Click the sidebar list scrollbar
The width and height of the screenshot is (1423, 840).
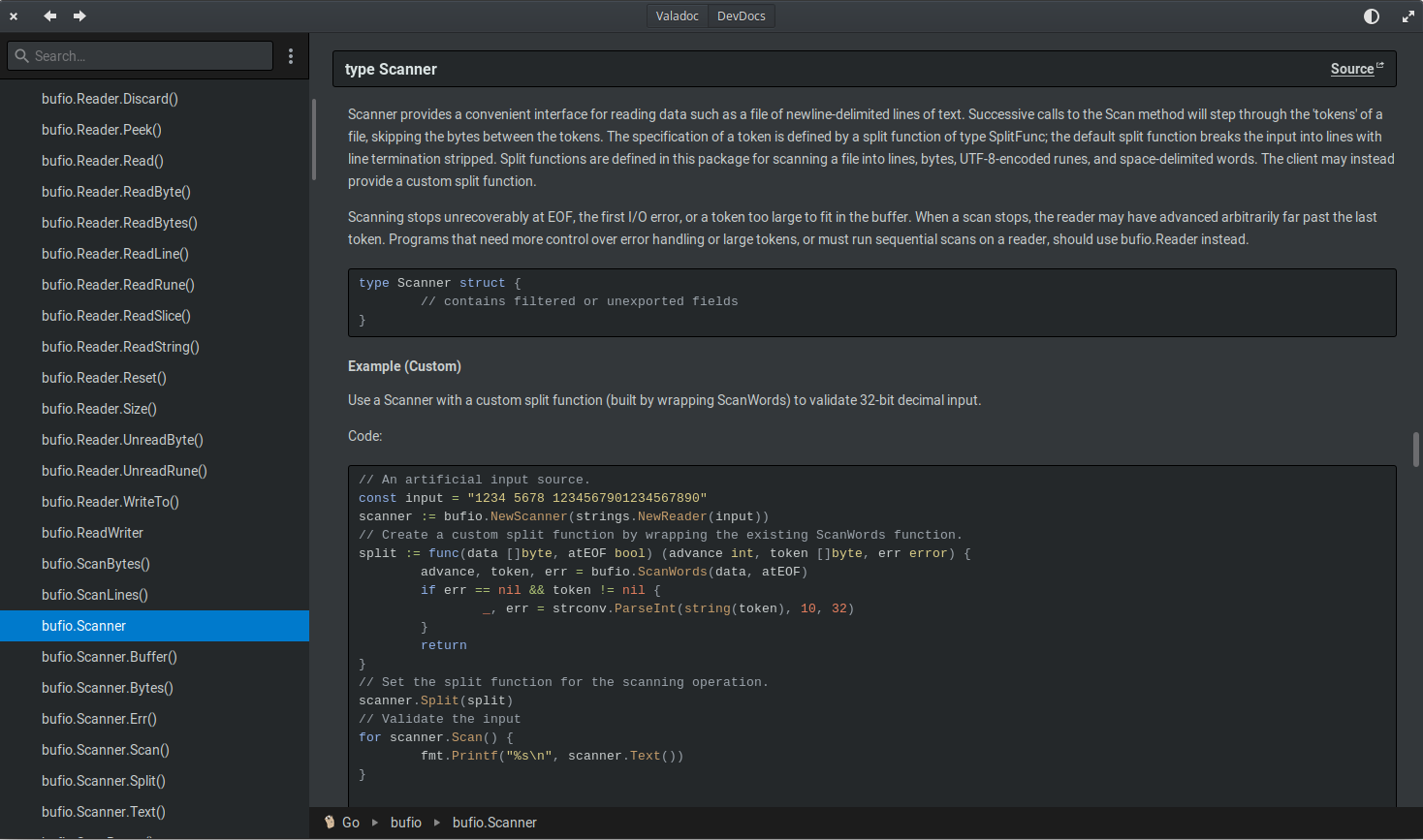[x=313, y=140]
